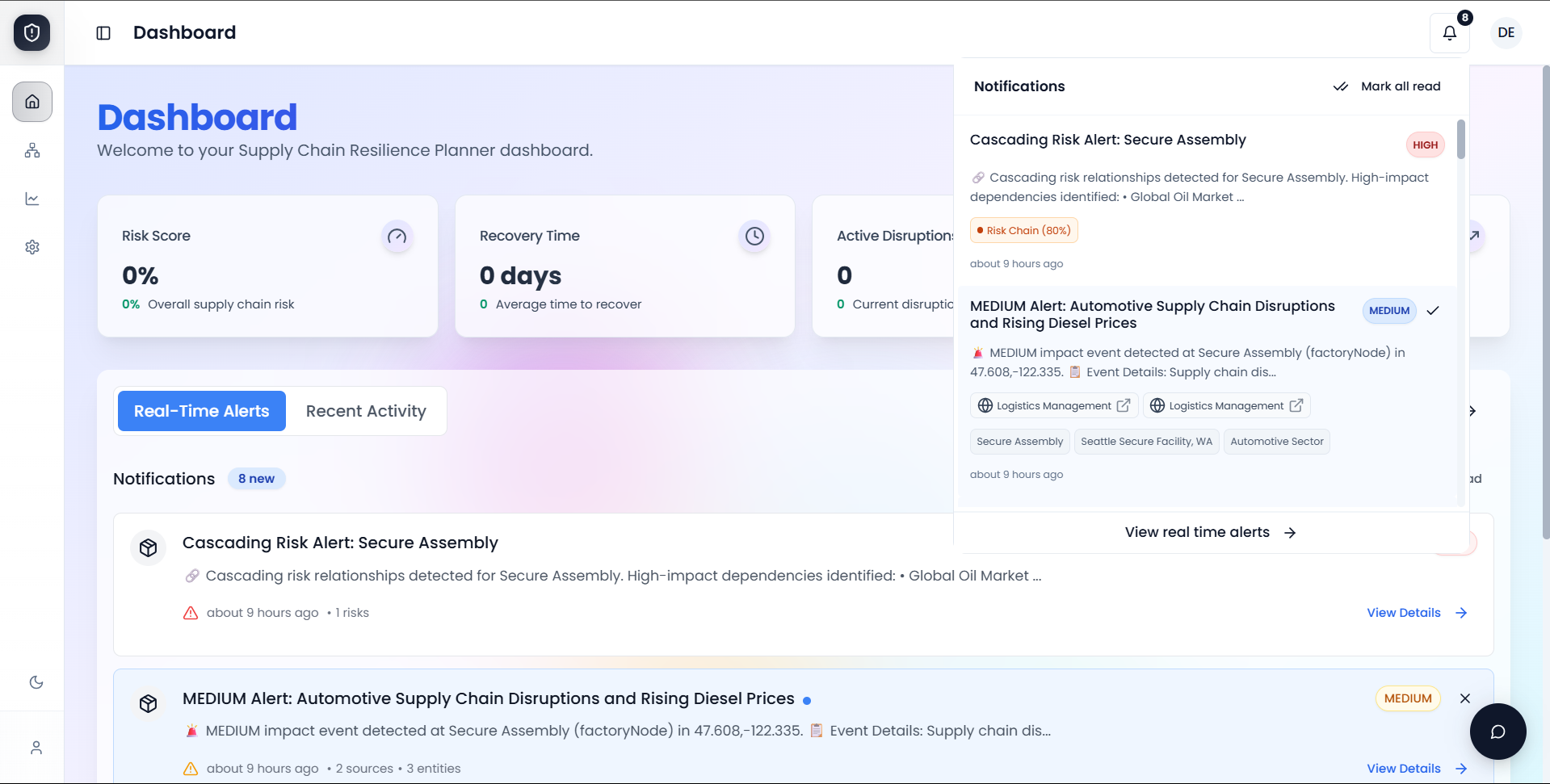The image size is (1550, 784).
Task: Open the settings gear sidebar icon
Action: tap(32, 247)
